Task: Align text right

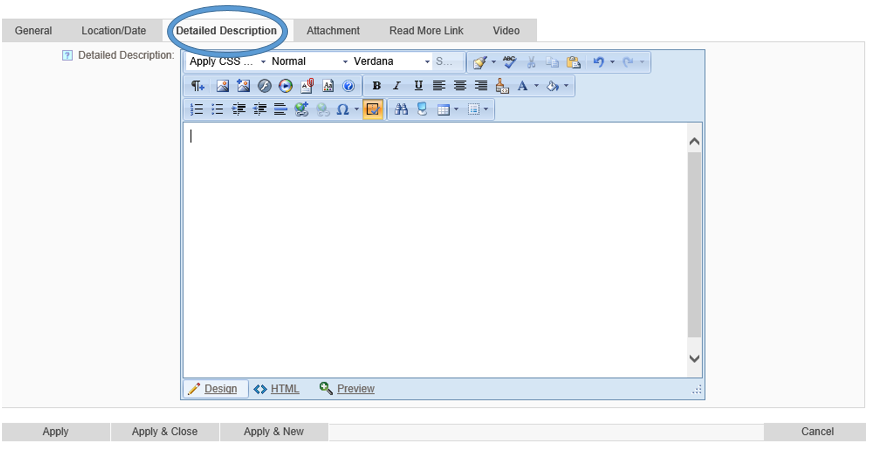Action: [481, 85]
